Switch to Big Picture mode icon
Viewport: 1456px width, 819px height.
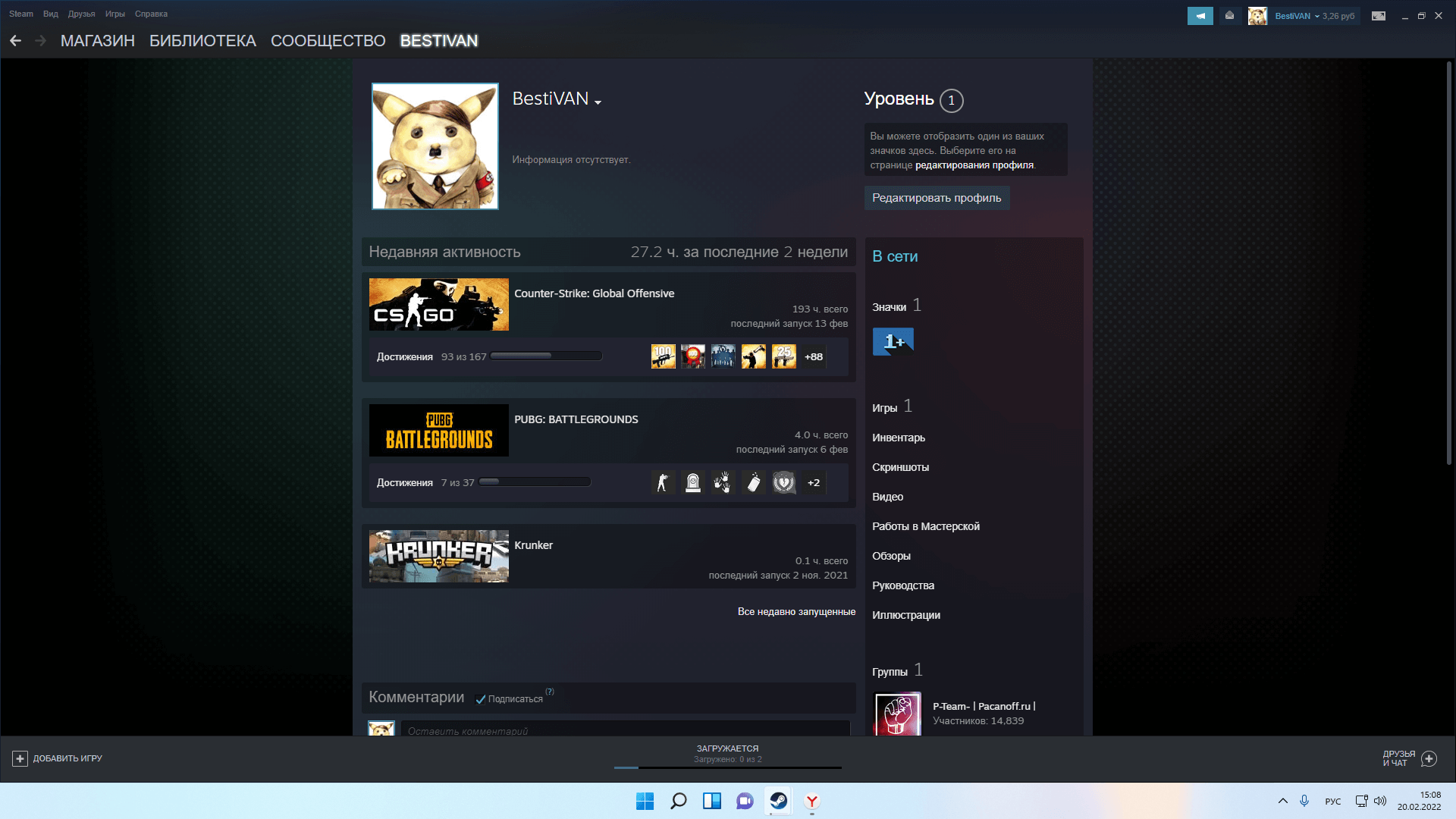coord(1379,16)
